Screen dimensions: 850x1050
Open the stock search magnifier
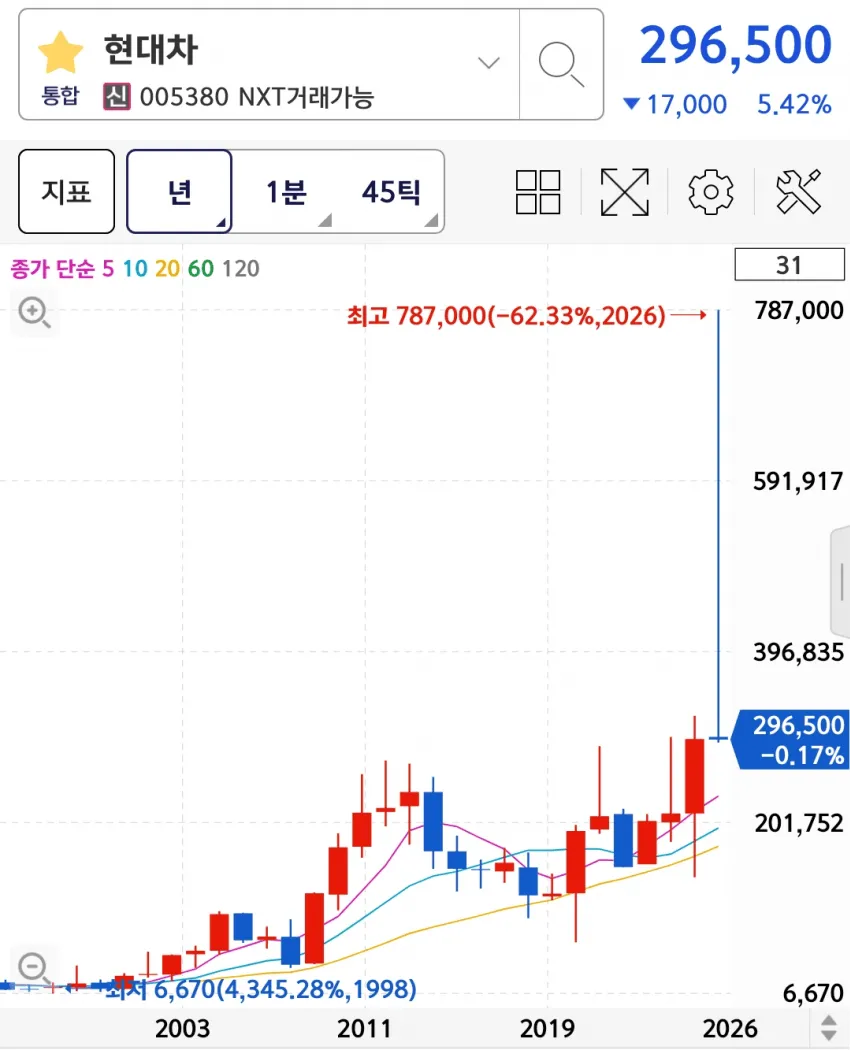pos(561,64)
